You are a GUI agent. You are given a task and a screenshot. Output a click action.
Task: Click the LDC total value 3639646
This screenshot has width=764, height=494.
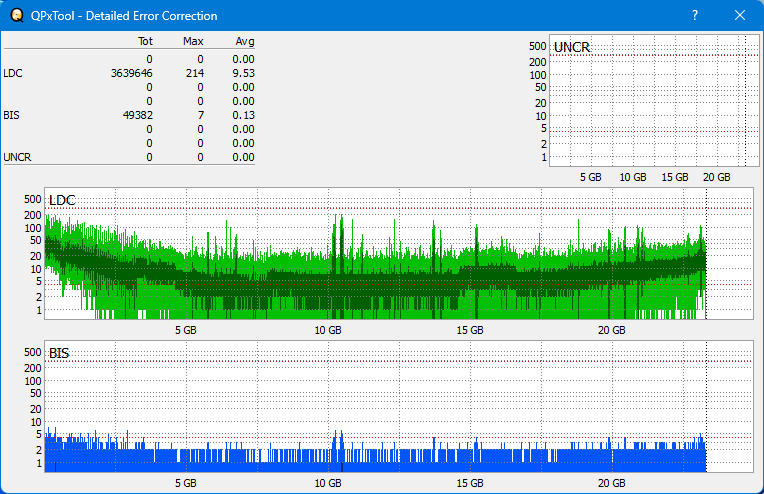coord(132,73)
